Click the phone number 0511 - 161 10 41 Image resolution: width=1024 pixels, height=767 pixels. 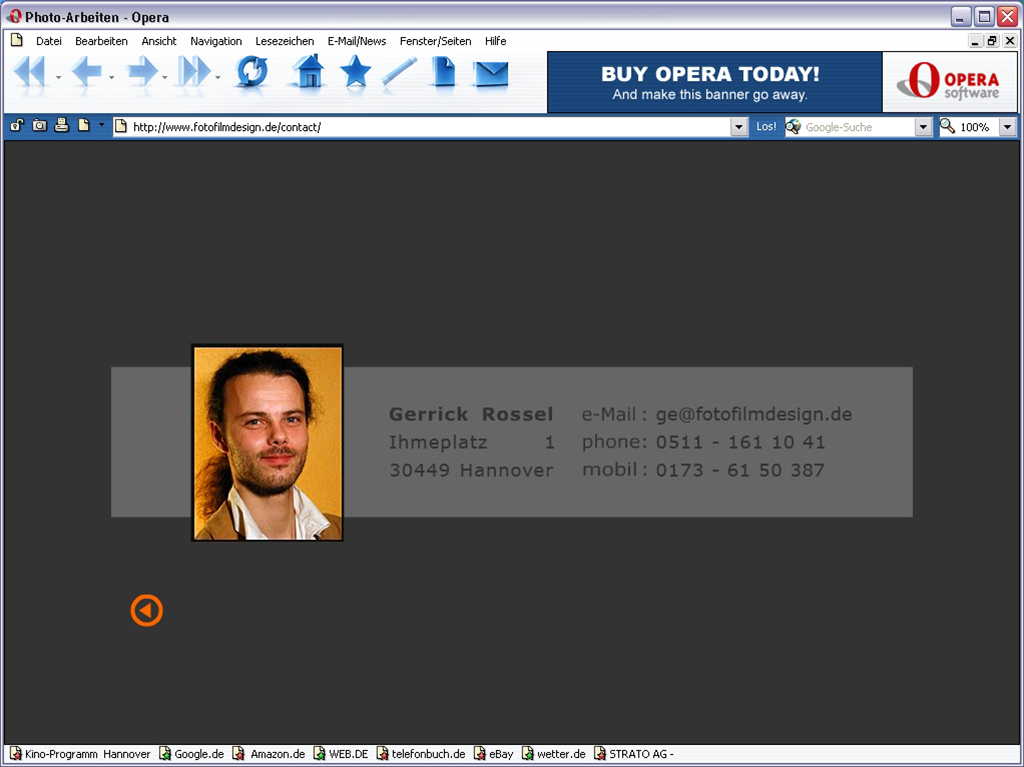[741, 442]
